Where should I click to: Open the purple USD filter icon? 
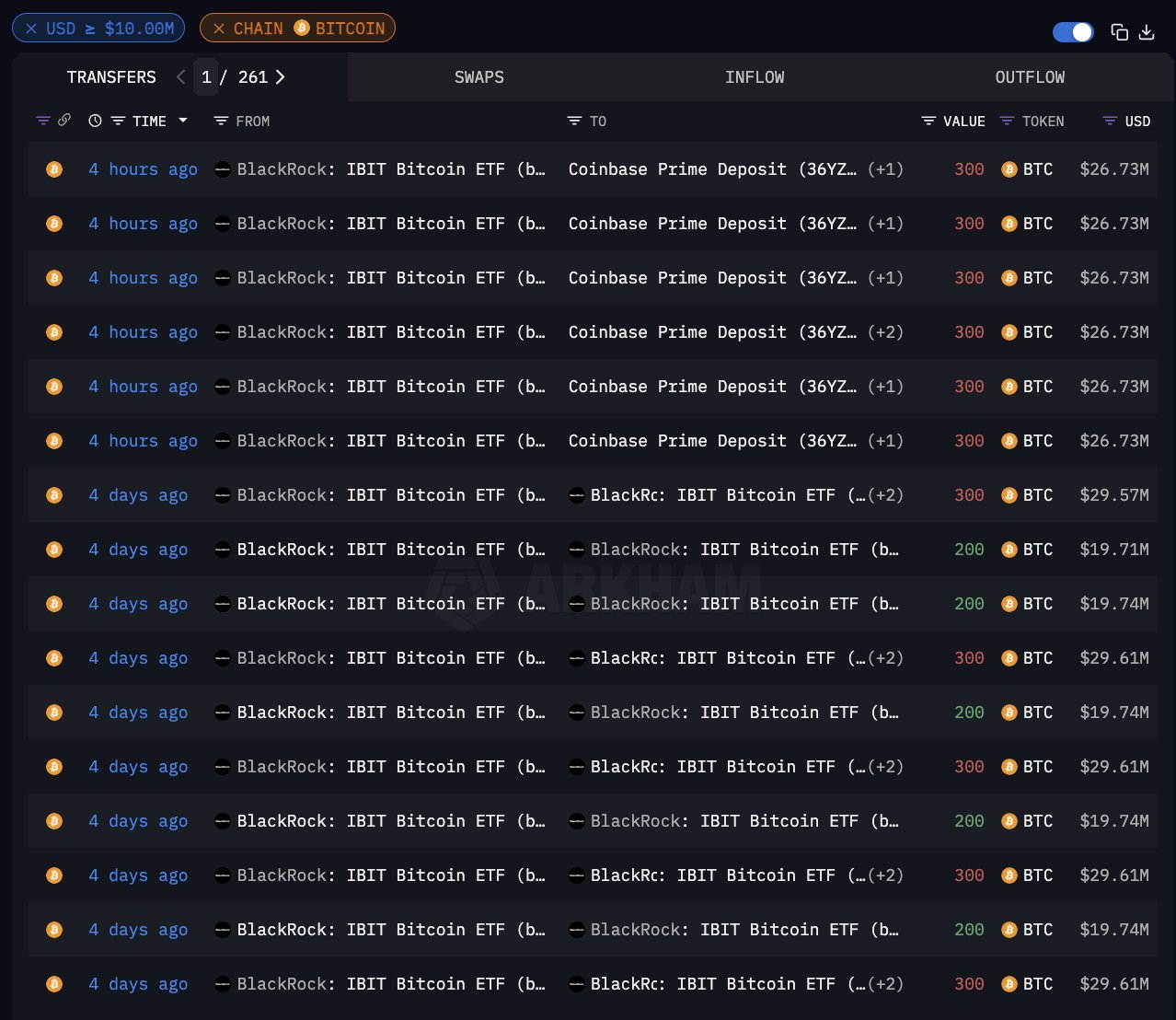[1110, 121]
